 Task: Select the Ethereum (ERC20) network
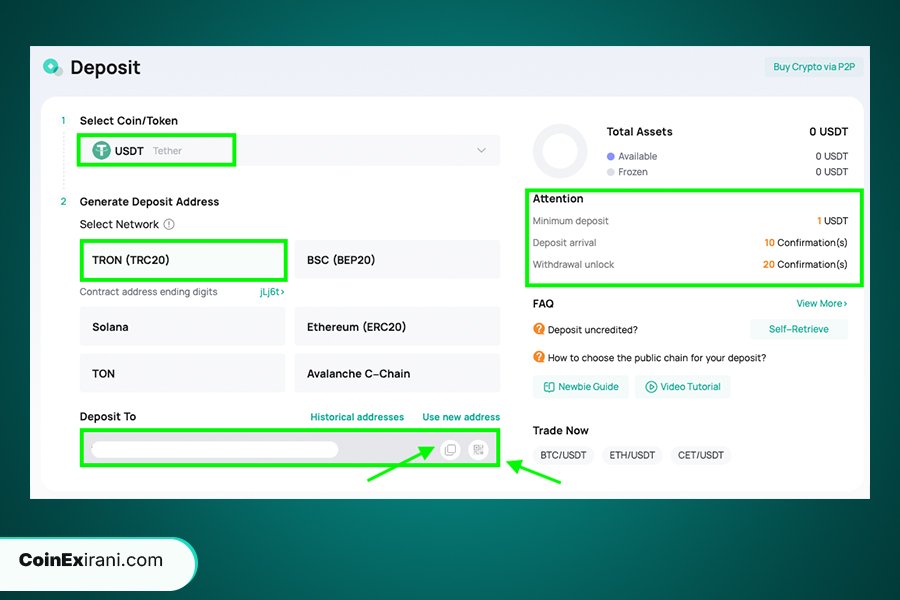click(397, 327)
